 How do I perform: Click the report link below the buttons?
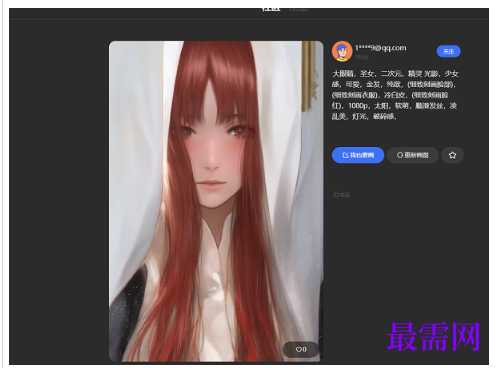click(341, 195)
